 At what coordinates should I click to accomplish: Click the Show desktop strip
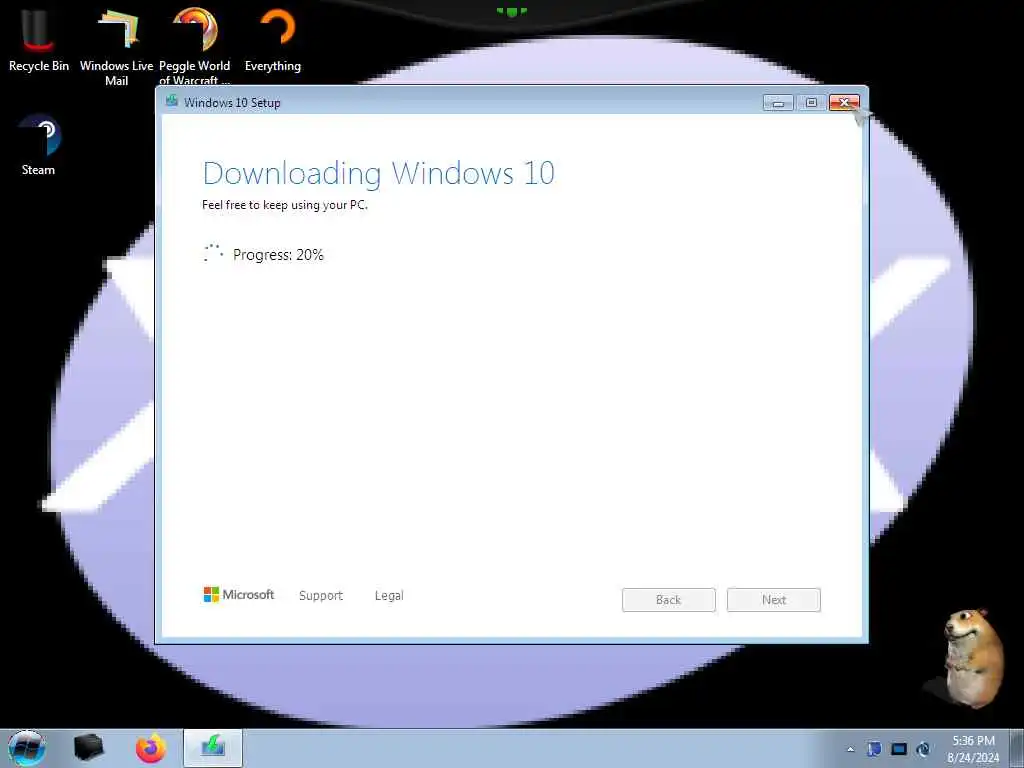[1017, 748]
